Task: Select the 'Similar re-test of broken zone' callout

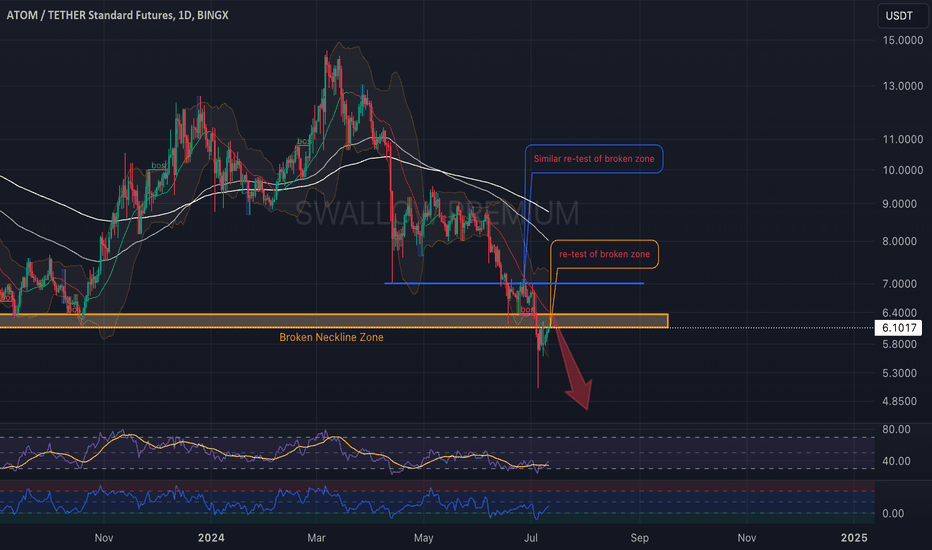Action: click(594, 159)
